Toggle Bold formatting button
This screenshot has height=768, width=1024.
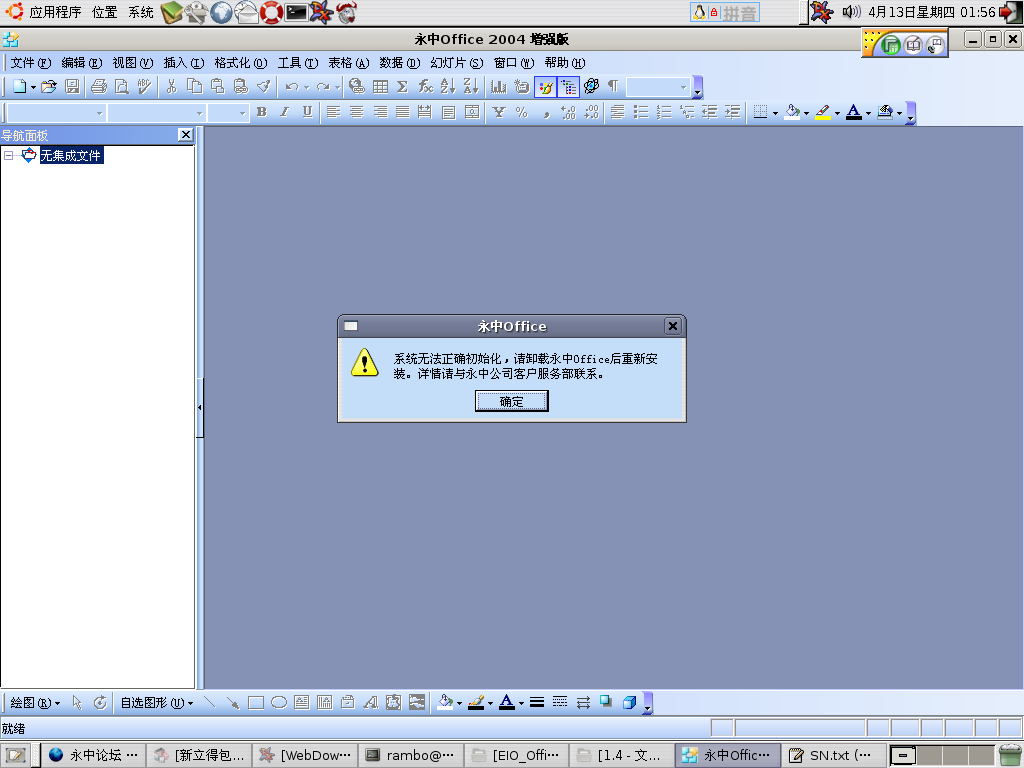262,112
